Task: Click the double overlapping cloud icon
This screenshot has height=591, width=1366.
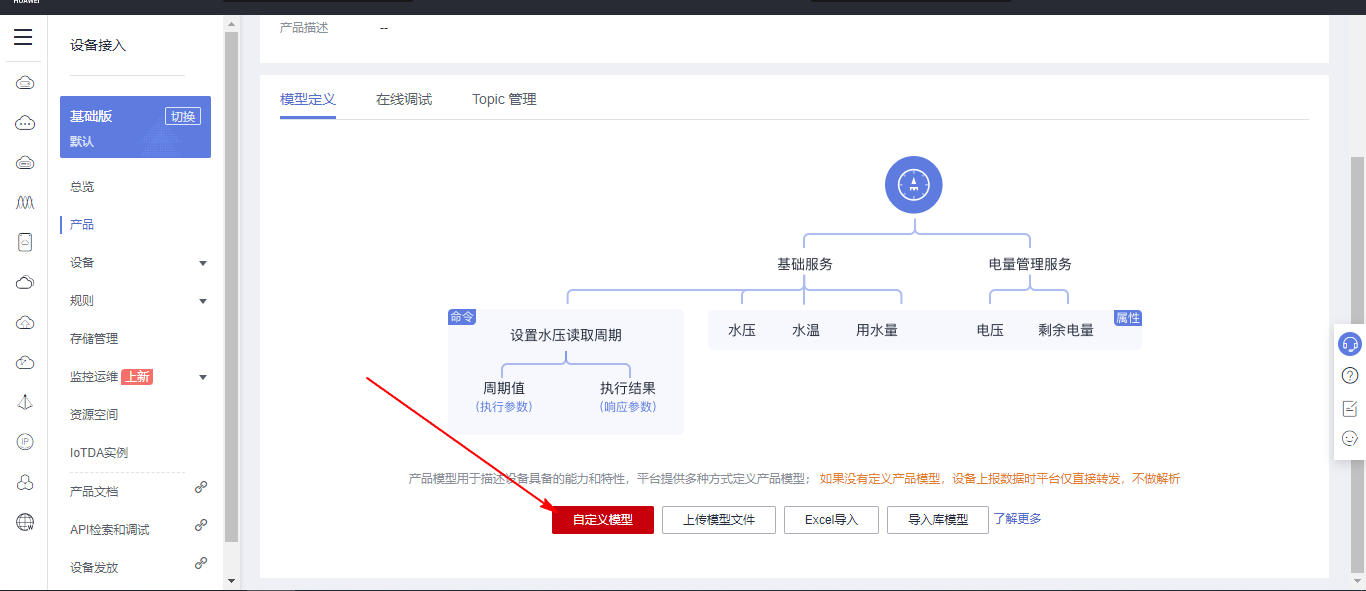Action: tap(25, 282)
